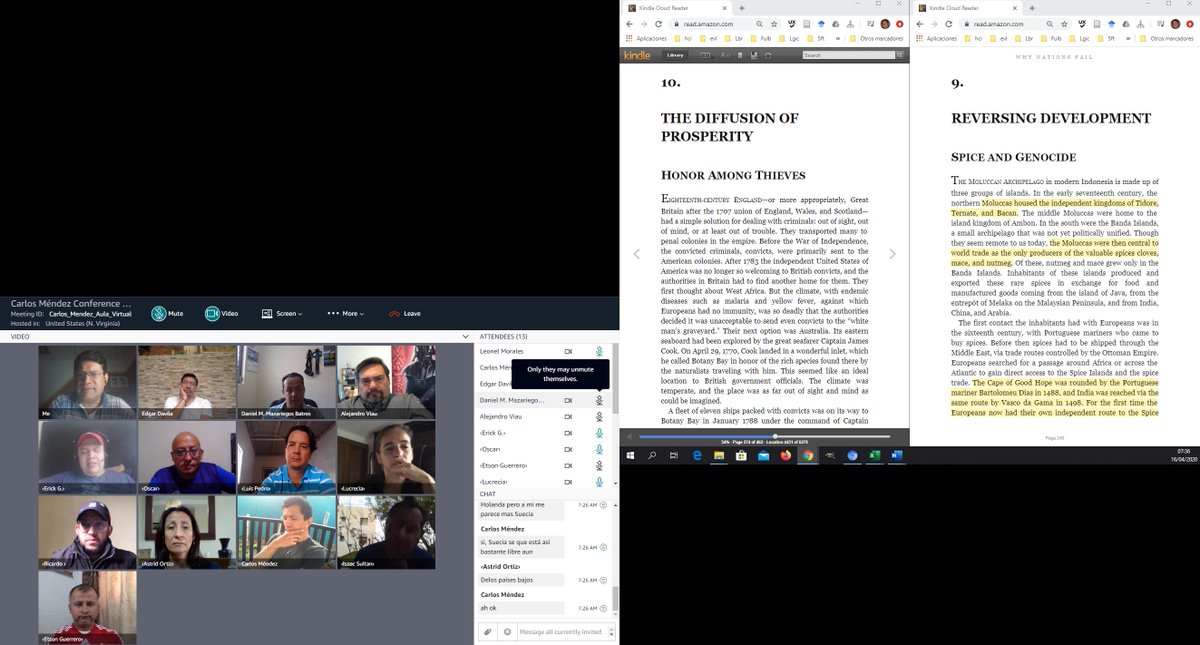Click Alejandro Viau's camera icon

pyautogui.click(x=568, y=416)
